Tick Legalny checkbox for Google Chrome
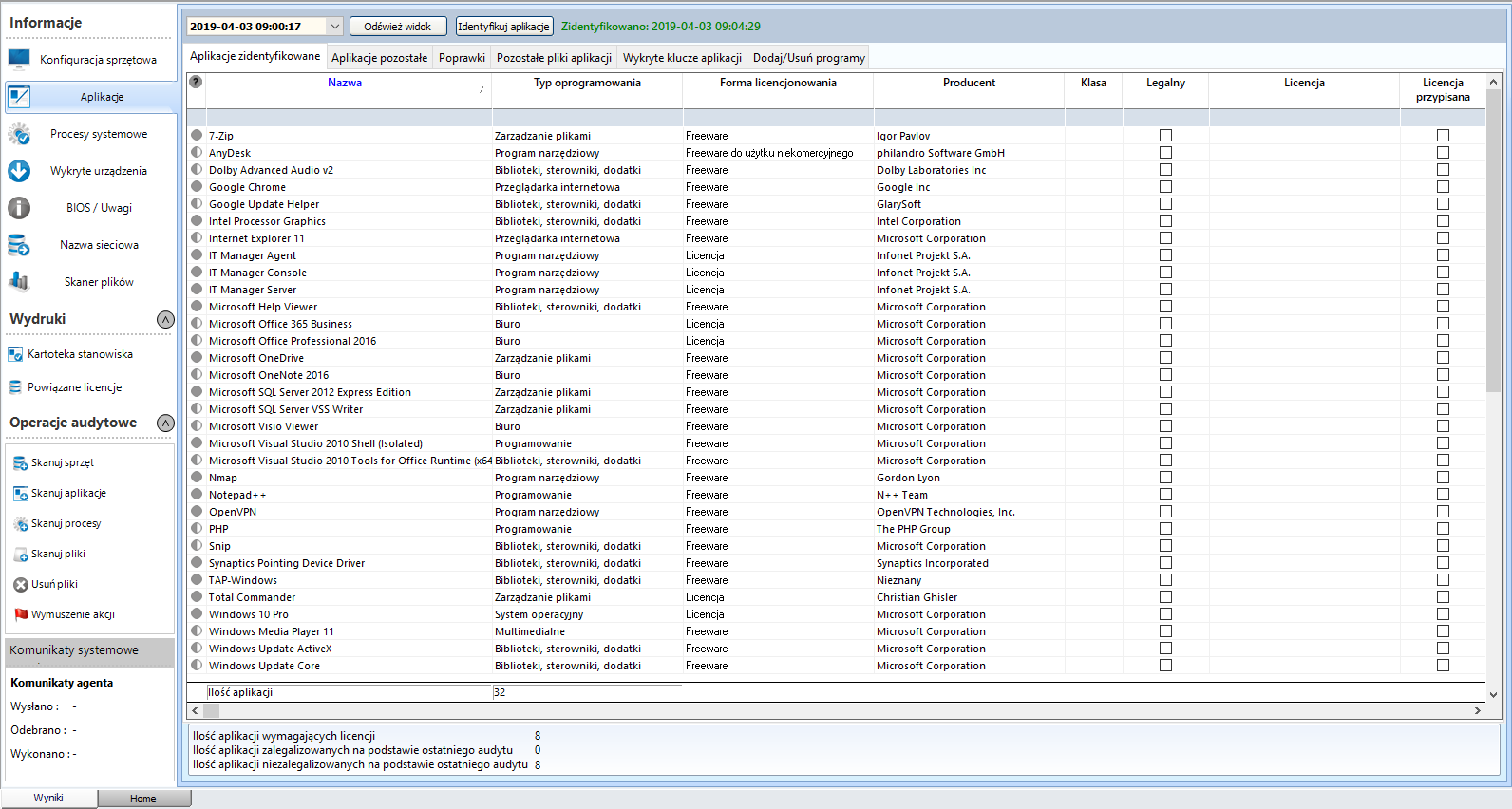This screenshot has height=809, width=1512. pos(1165,187)
